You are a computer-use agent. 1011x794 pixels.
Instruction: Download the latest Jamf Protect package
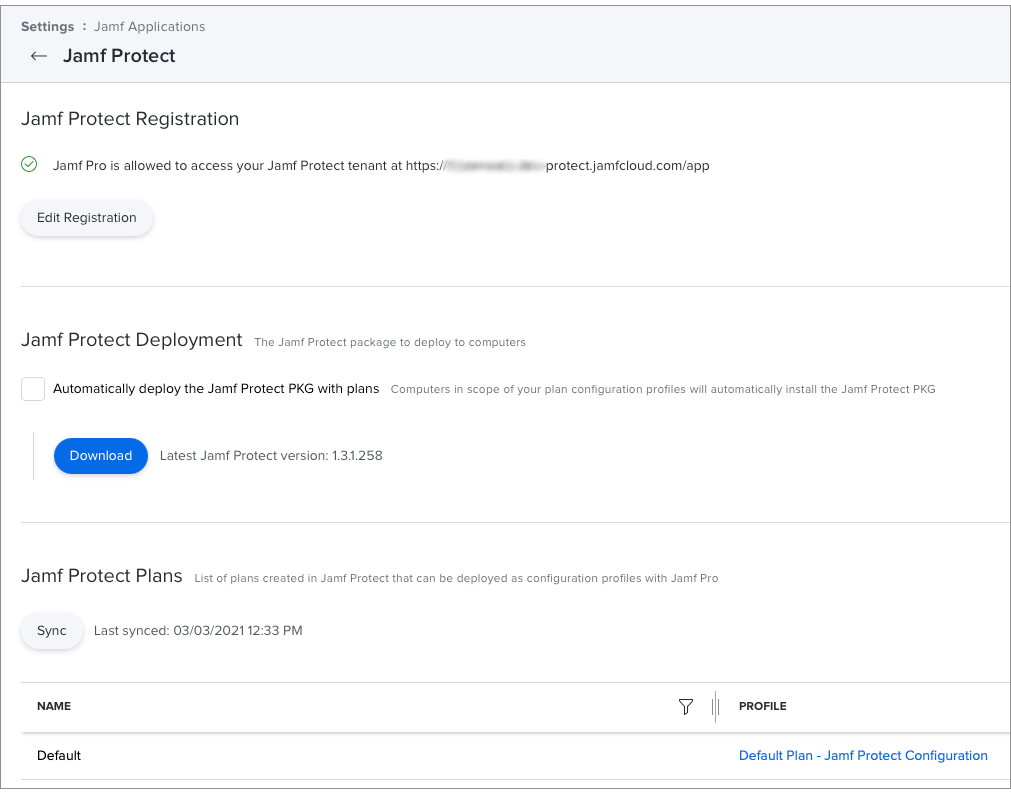(101, 456)
